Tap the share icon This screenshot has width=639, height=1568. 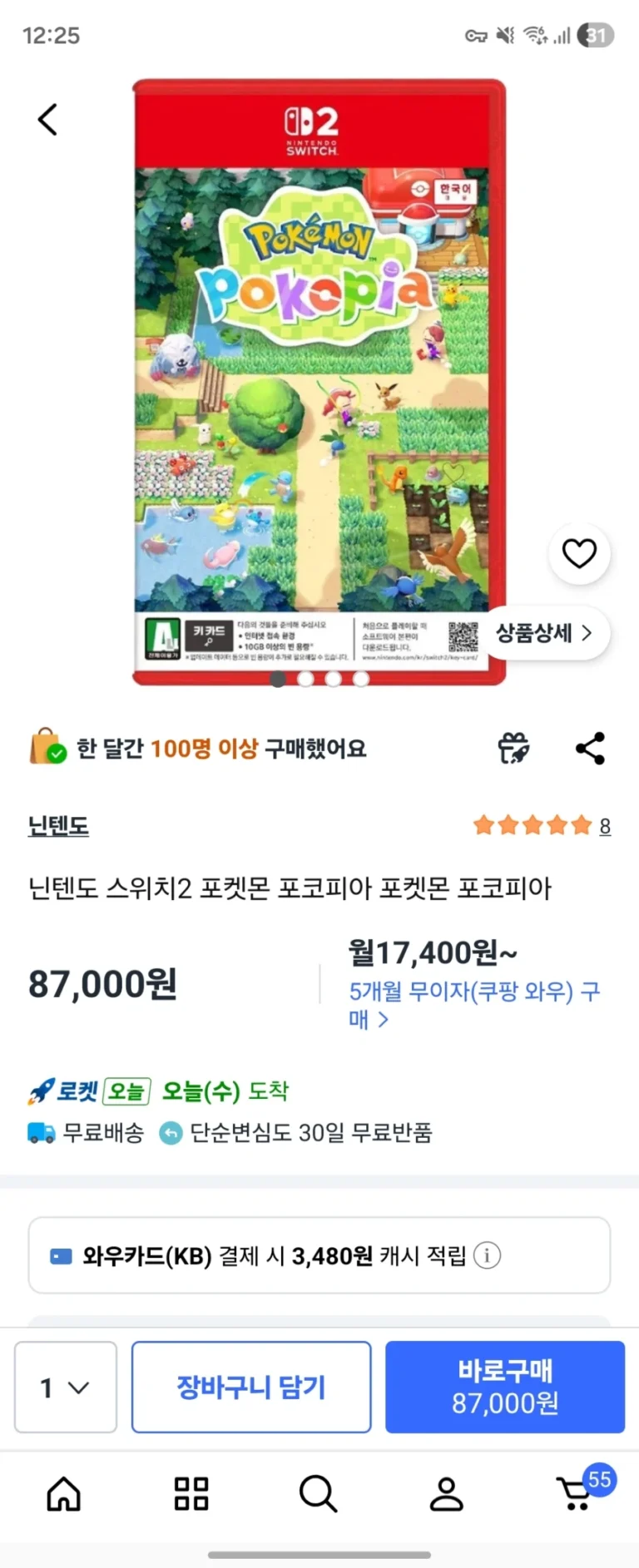point(590,749)
